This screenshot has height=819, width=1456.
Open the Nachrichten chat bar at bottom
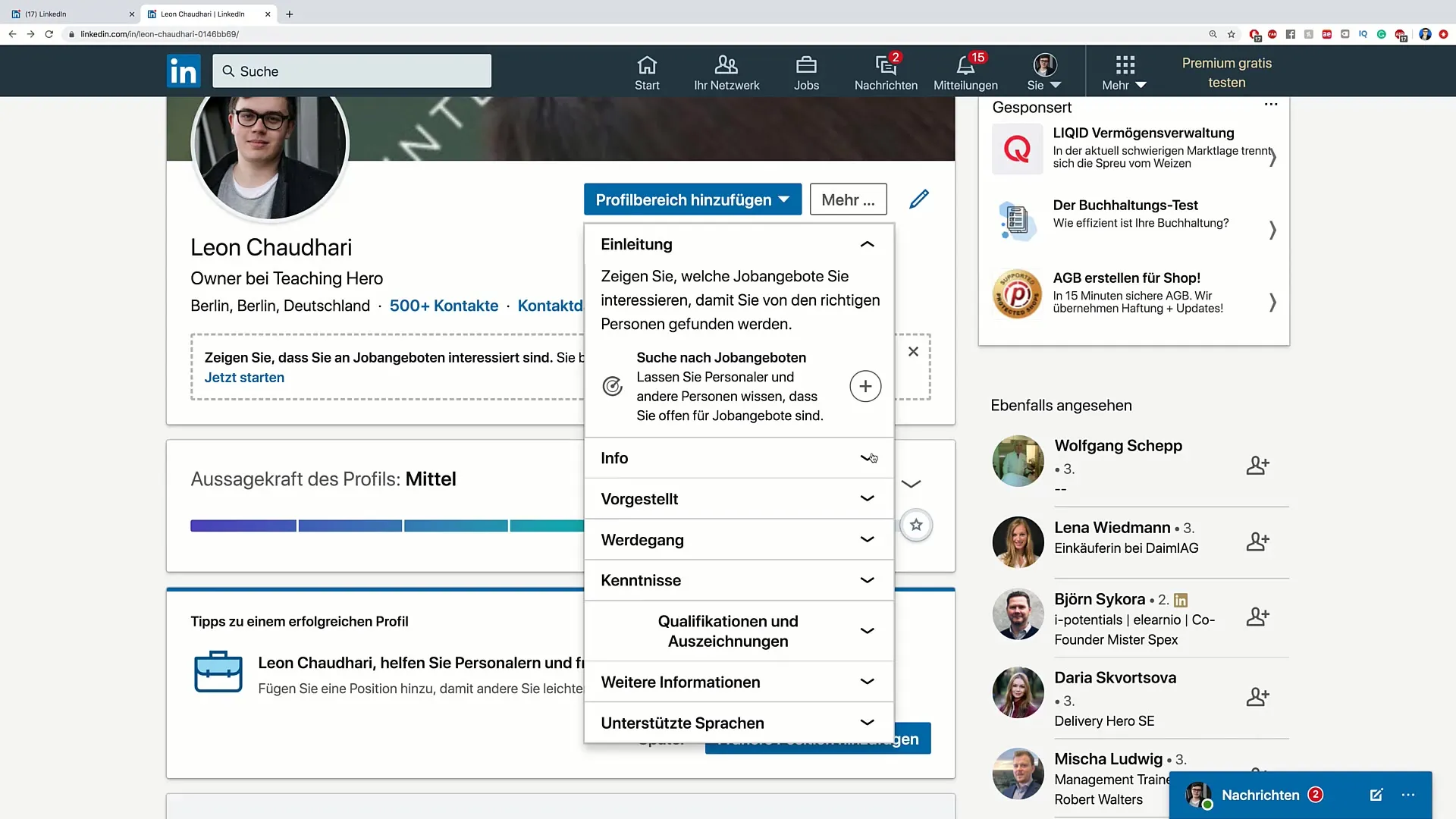[x=1300, y=795]
